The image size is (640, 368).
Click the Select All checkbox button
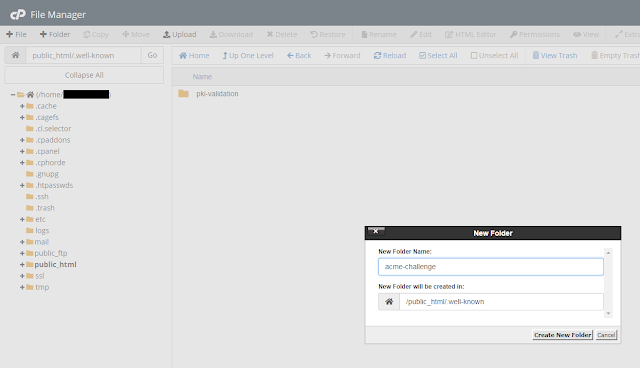point(438,55)
